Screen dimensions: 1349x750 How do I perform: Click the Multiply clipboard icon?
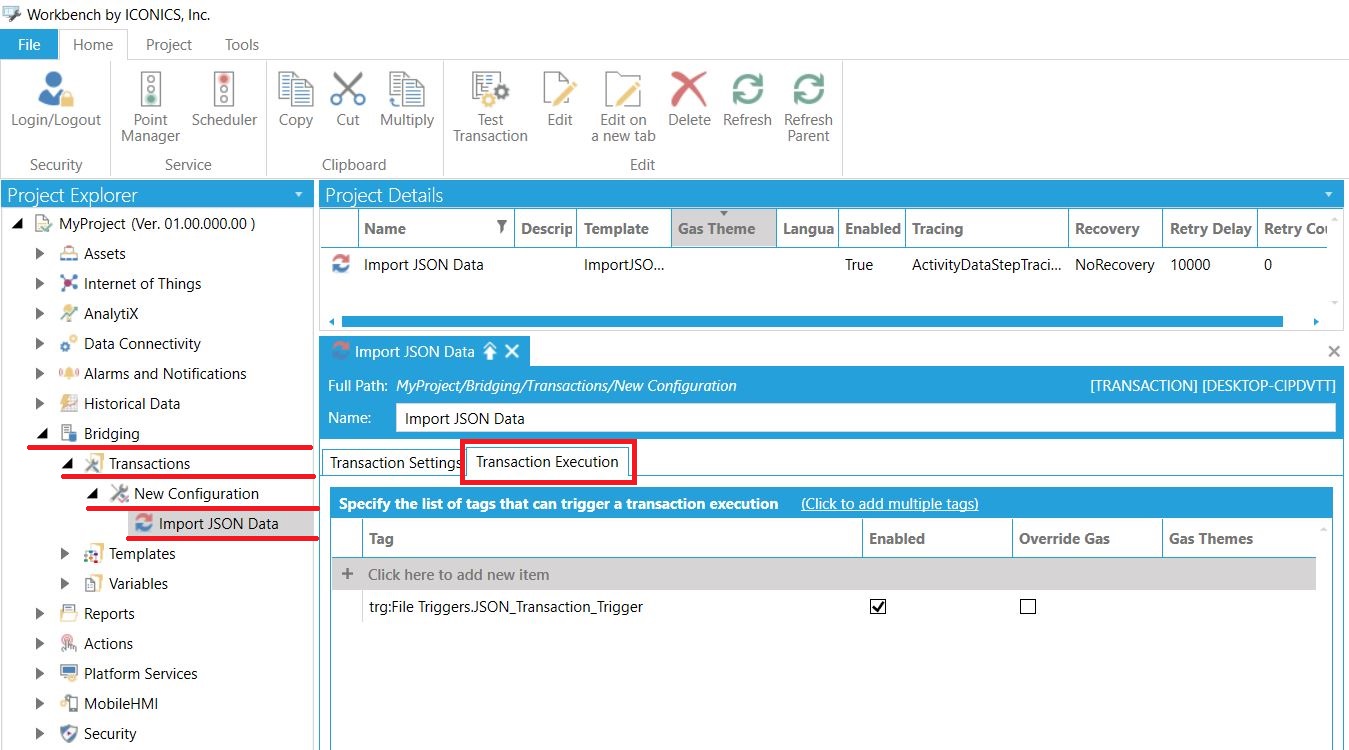click(x=406, y=89)
